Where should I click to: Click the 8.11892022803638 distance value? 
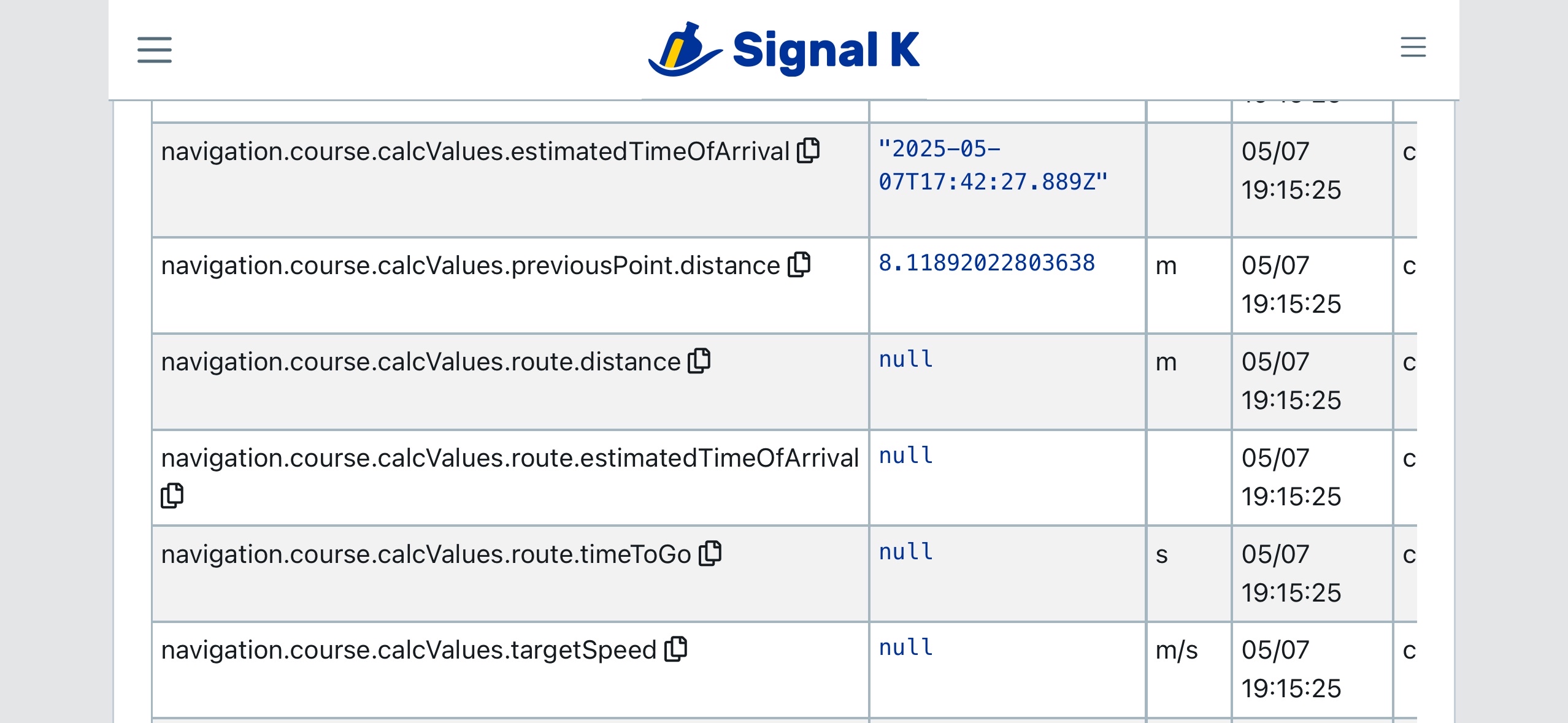(x=986, y=263)
